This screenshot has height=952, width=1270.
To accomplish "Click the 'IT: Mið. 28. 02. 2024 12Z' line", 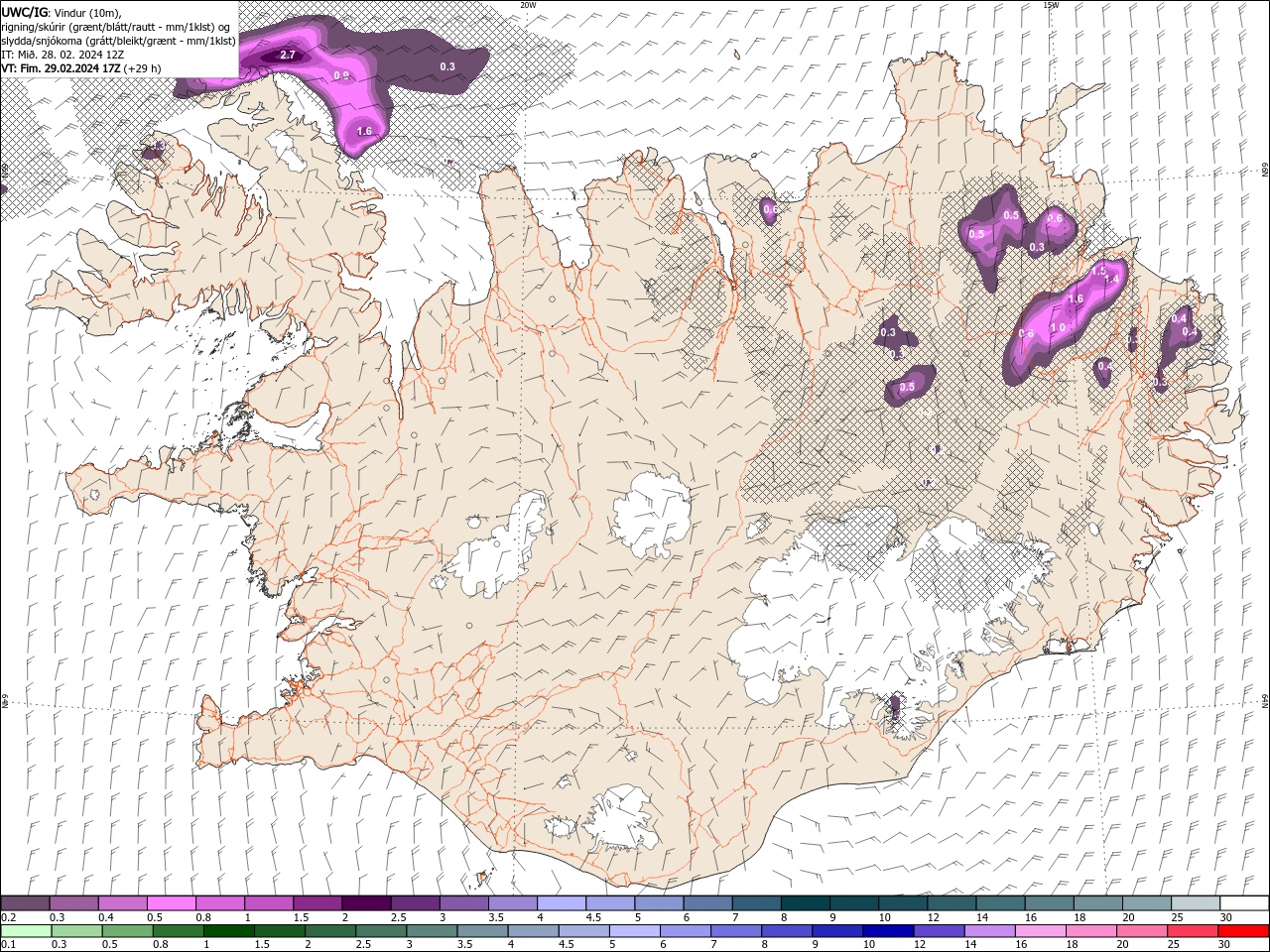I will pos(63,55).
